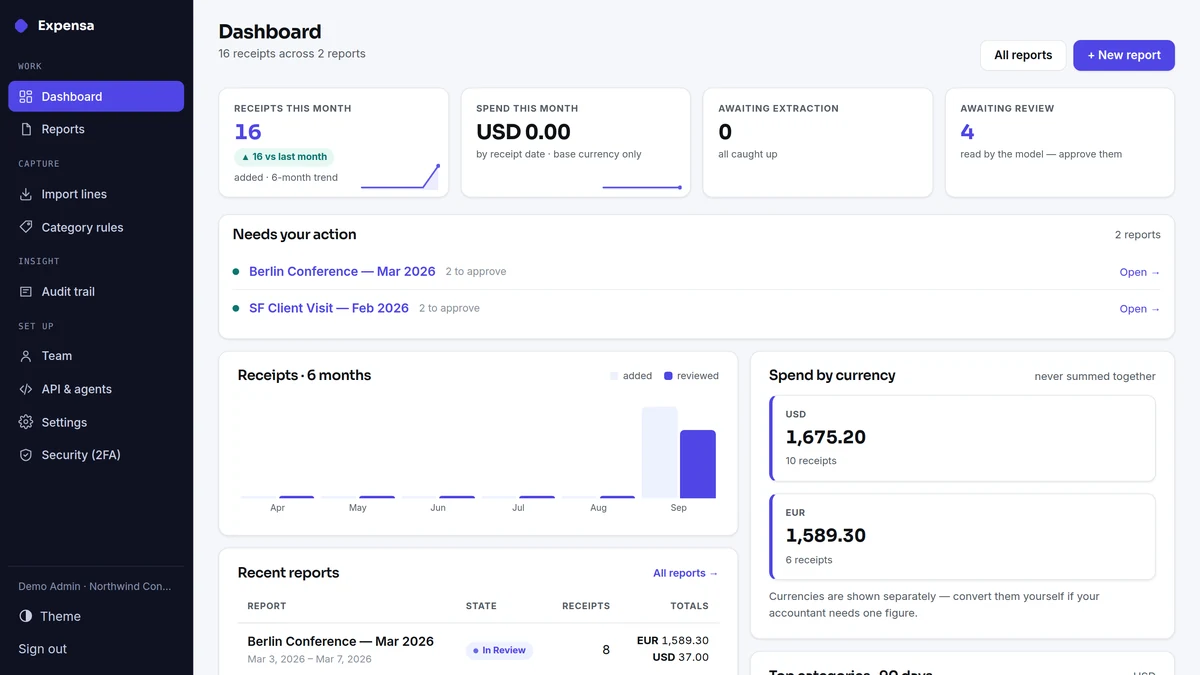Viewport: 1200px width, 675px height.
Task: Click the Awaiting extraction card
Action: pyautogui.click(x=818, y=142)
